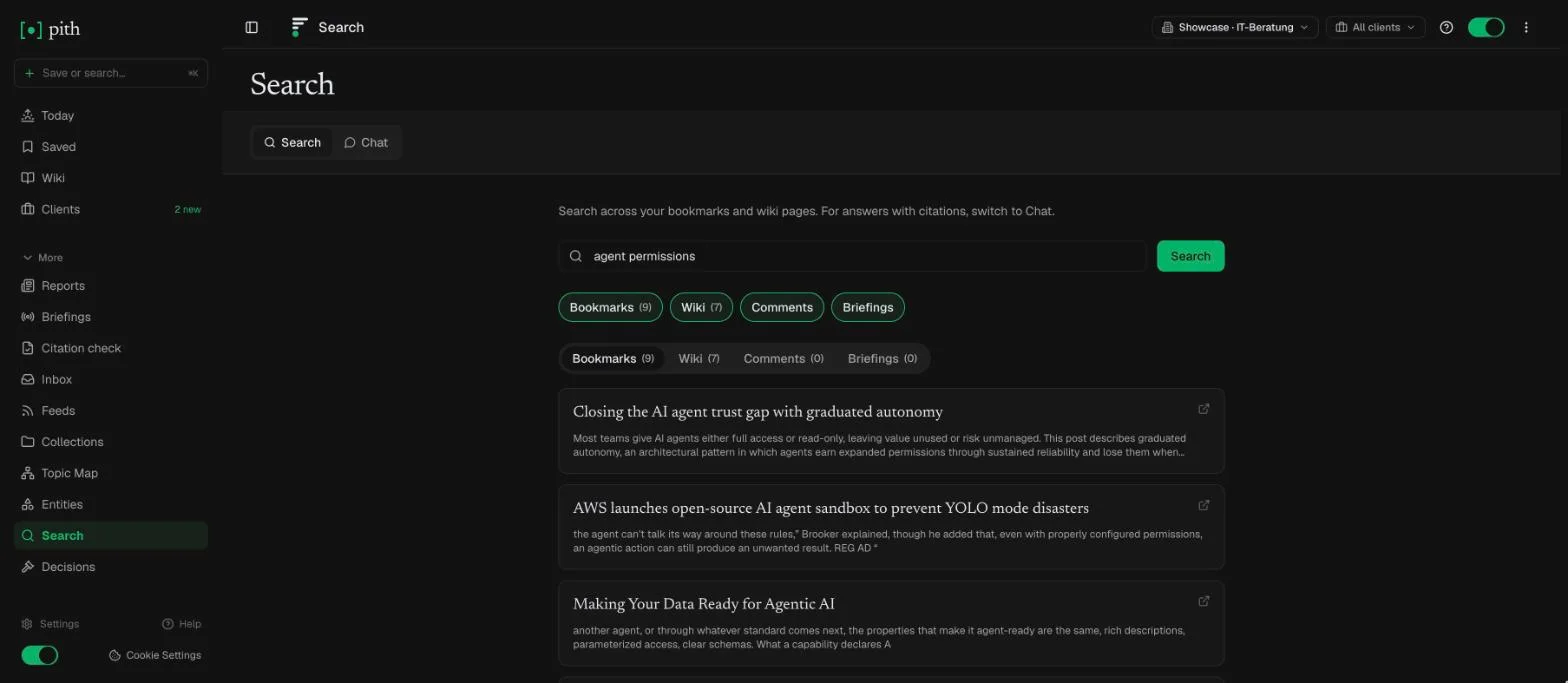Open the All clients dropdown
This screenshot has width=1568, height=683.
[x=1376, y=28]
